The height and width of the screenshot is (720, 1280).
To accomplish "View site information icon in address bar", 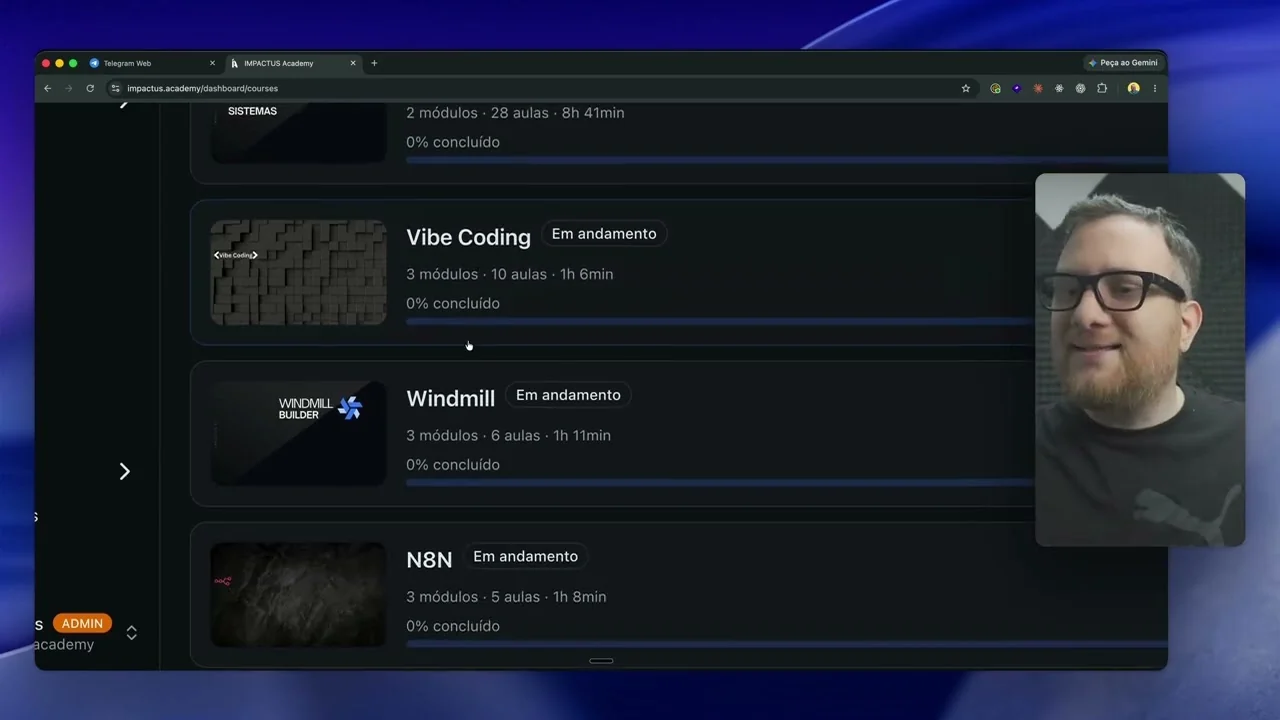I will tap(115, 88).
